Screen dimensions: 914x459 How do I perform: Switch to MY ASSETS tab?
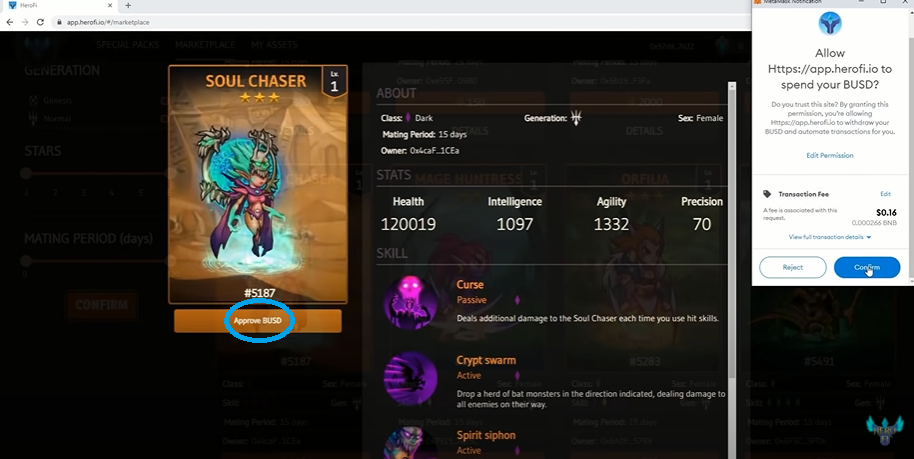coord(274,45)
